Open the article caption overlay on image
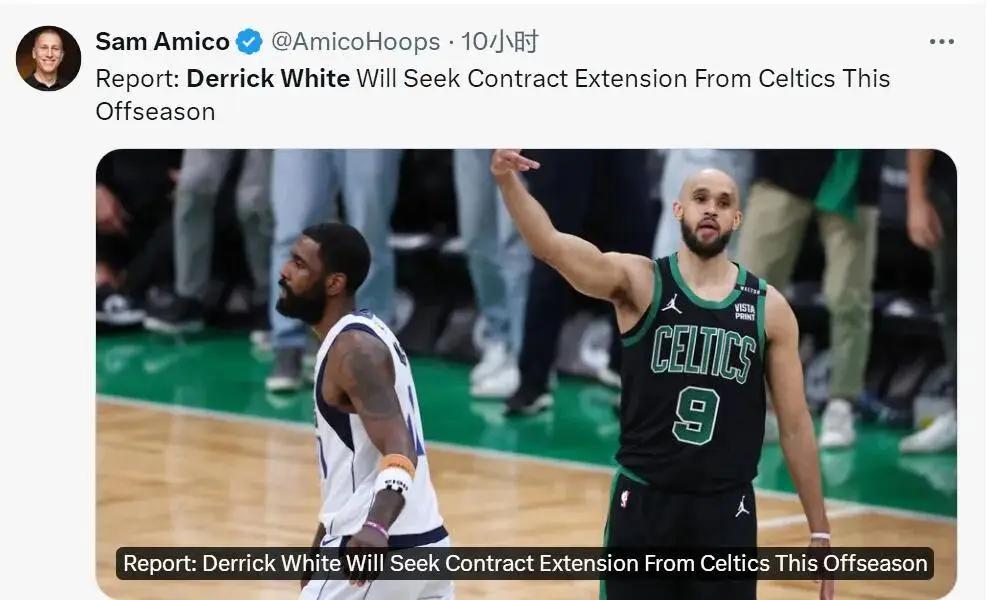987x600 pixels. 525,563
